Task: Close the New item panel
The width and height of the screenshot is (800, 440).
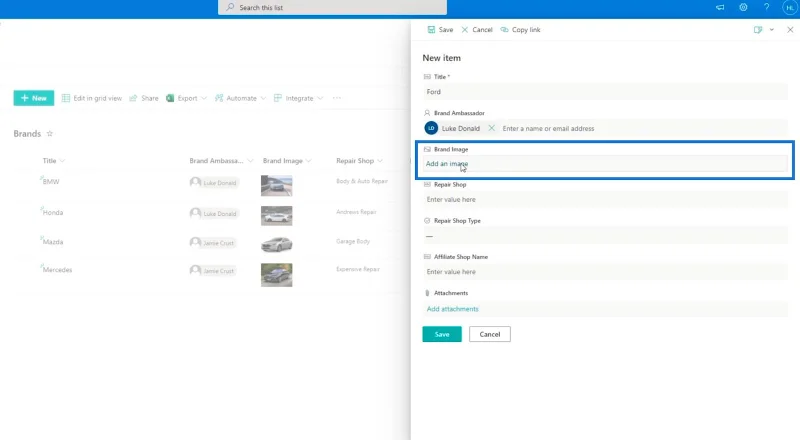Action: tap(790, 30)
